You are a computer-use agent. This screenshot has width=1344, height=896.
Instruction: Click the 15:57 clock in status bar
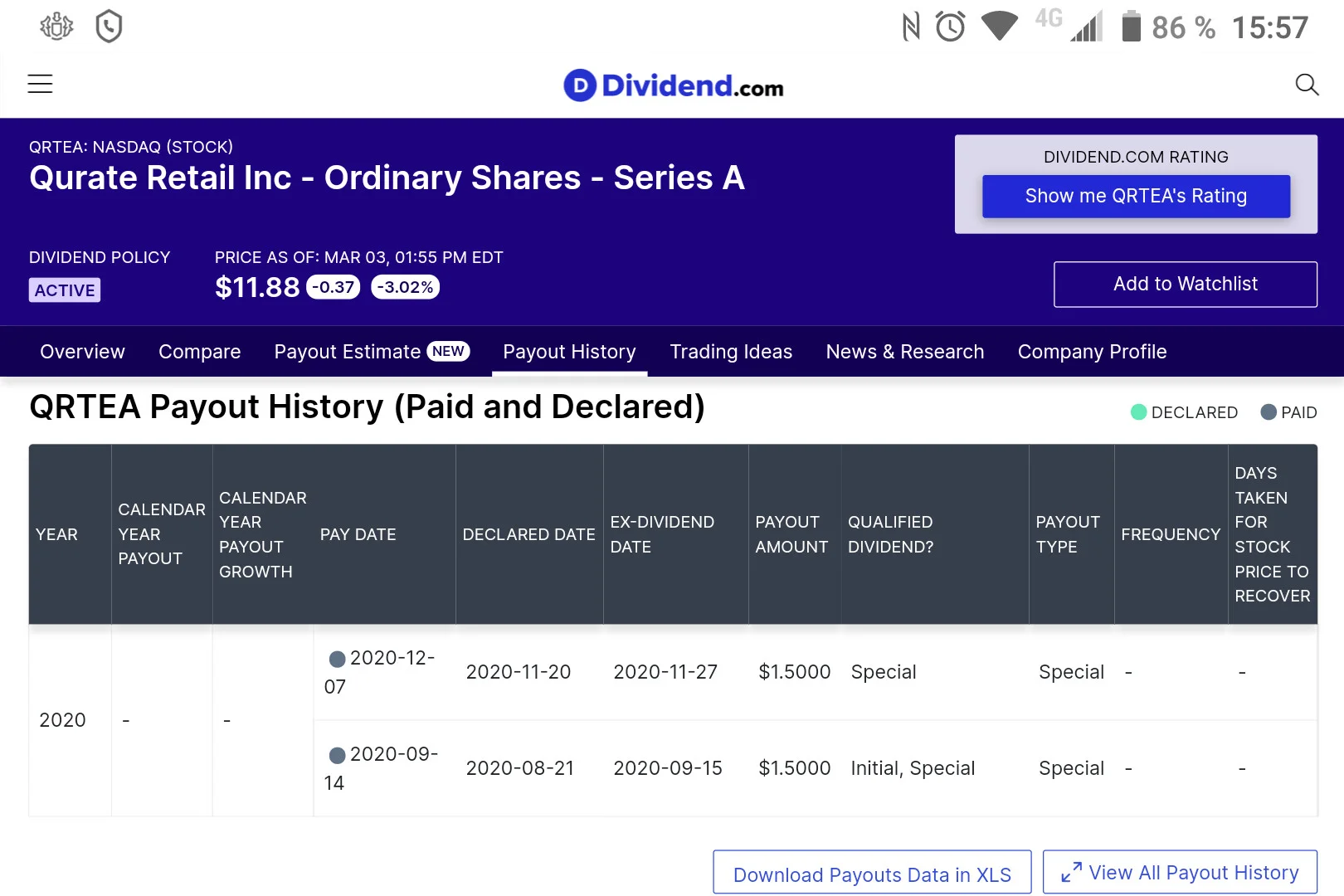(x=1269, y=27)
